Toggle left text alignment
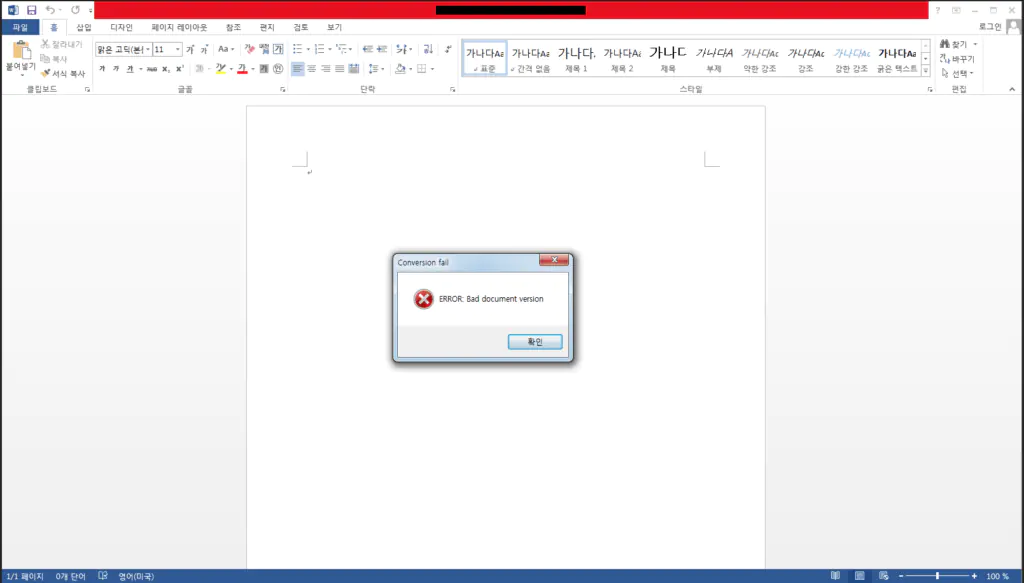Screen dimensions: 1024x583 point(297,69)
